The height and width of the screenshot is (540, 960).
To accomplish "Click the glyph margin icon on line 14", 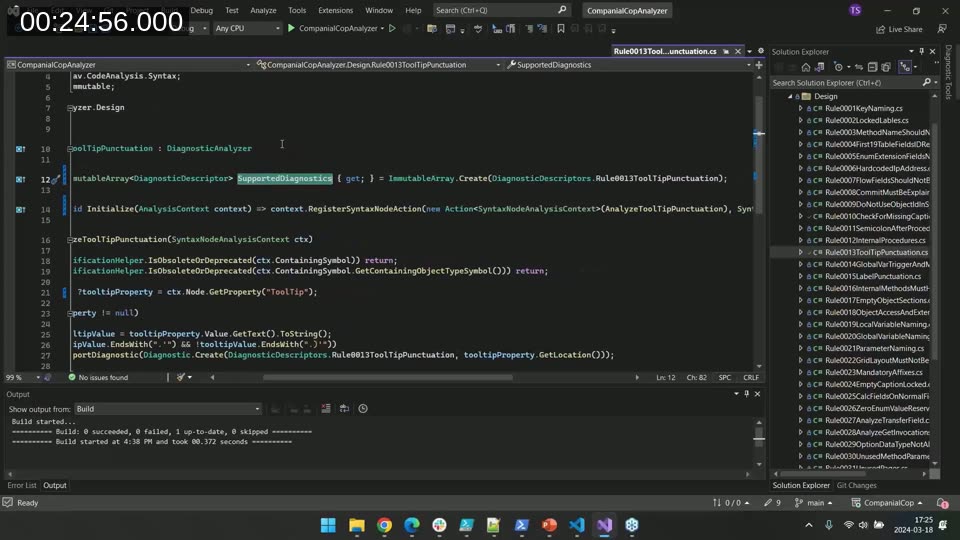I will (20, 209).
